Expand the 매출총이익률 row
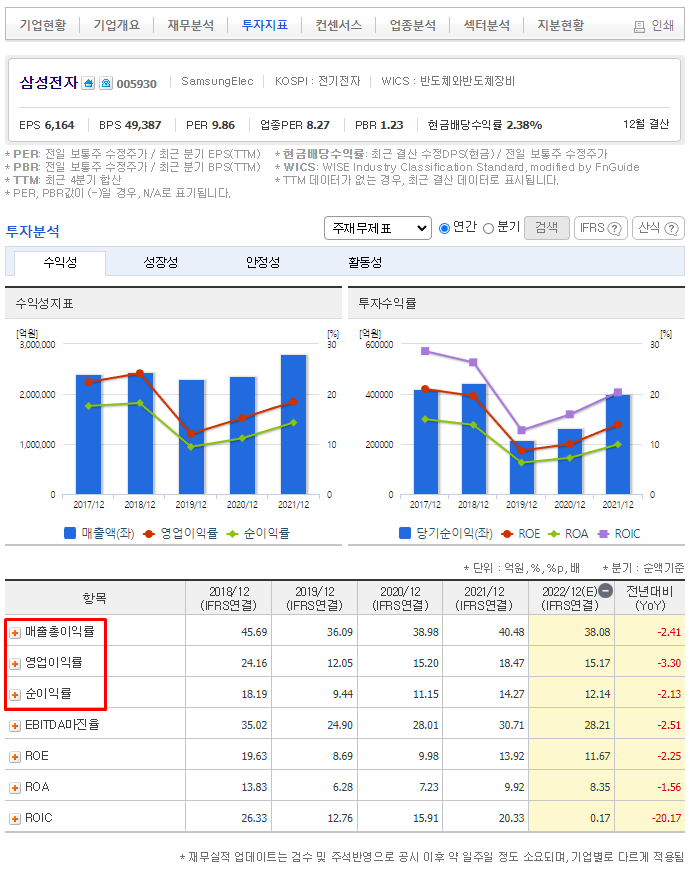This screenshot has width=693, height=874. point(15,633)
